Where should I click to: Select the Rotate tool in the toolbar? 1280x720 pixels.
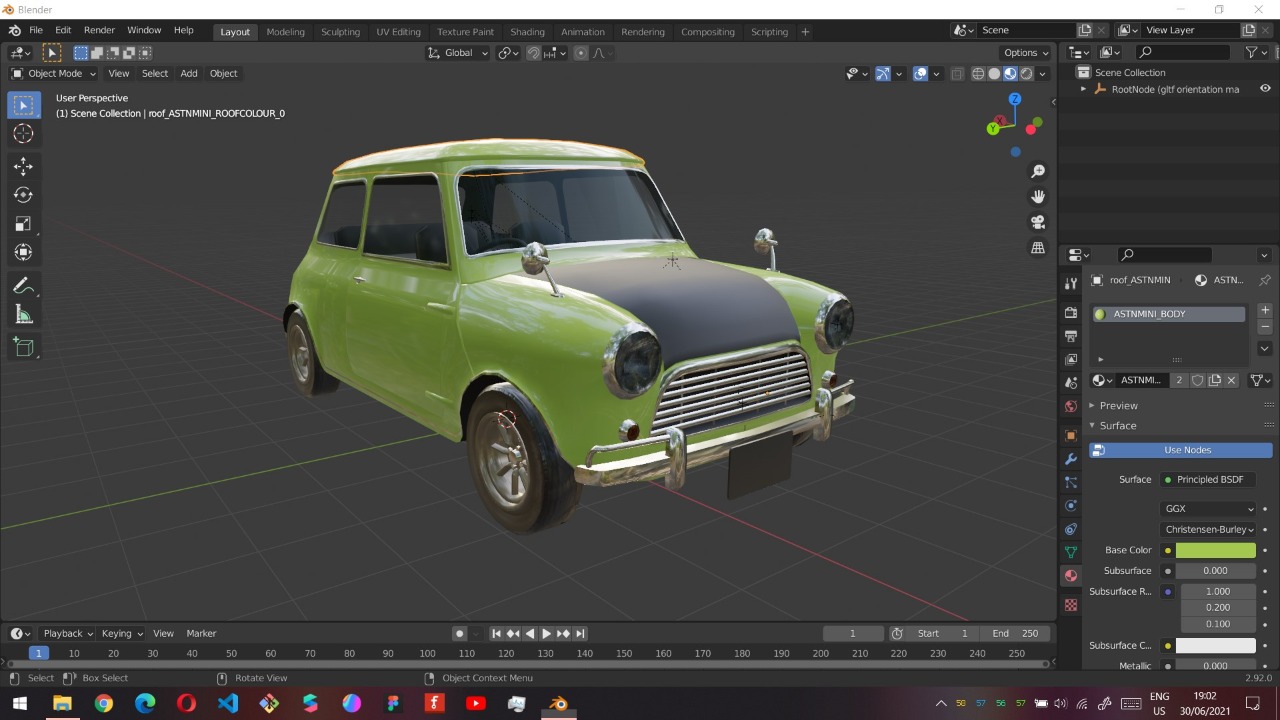point(23,195)
